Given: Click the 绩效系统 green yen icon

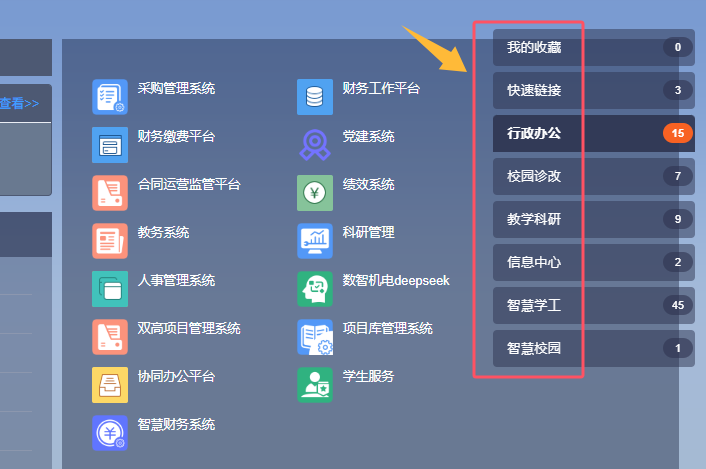Looking at the screenshot, I should [315, 193].
